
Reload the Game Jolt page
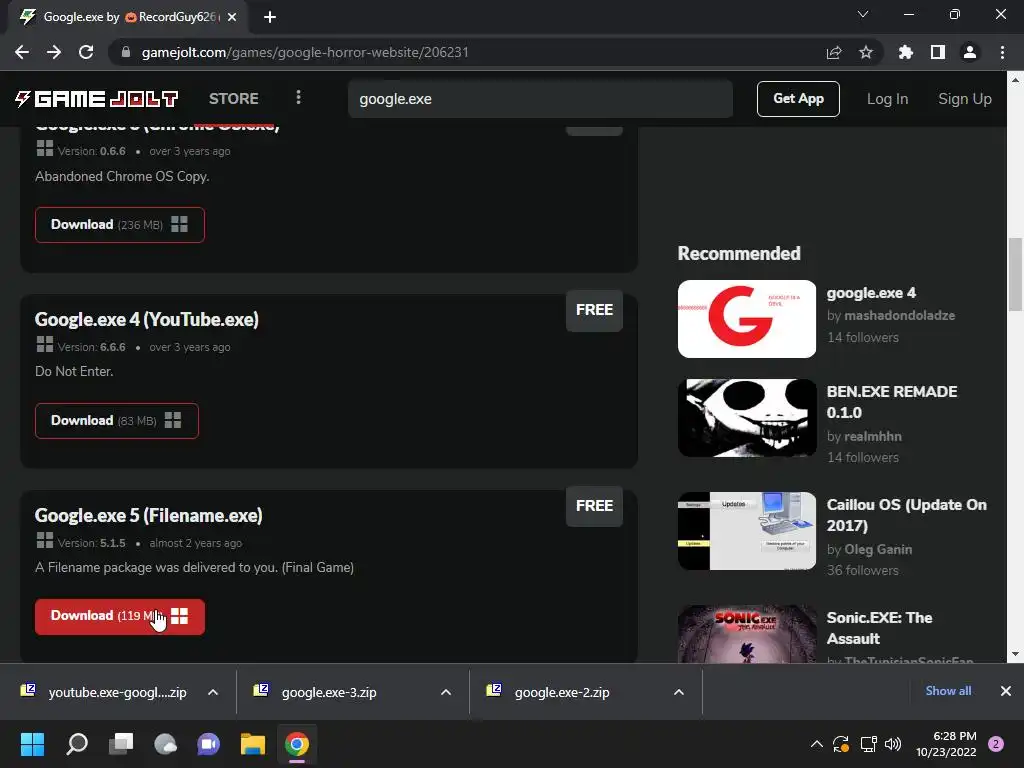[x=86, y=52]
